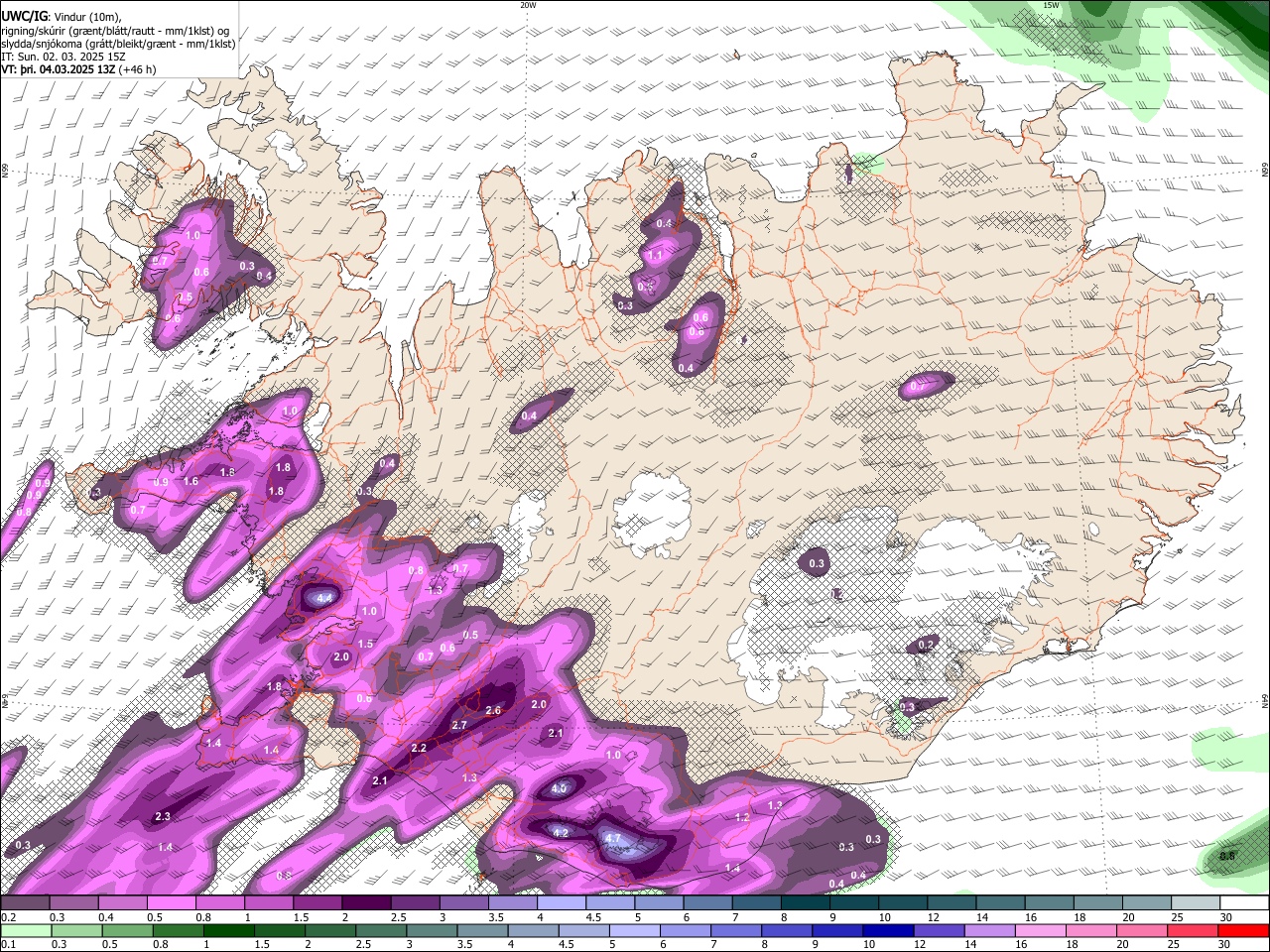Select lower legend swatch starting at 4.5
Viewport: 1270px width, 952px height.
point(584,930)
